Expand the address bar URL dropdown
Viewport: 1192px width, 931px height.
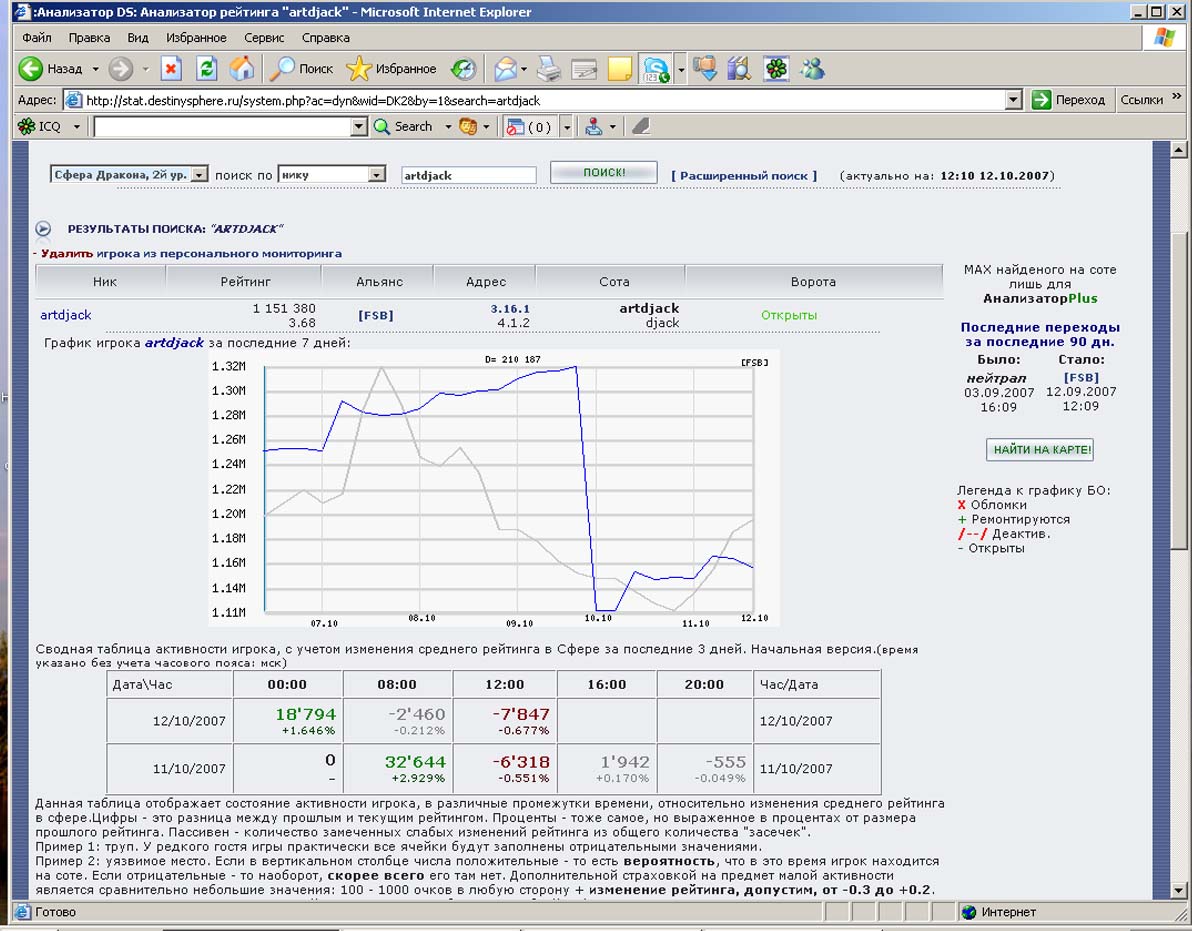click(1013, 100)
